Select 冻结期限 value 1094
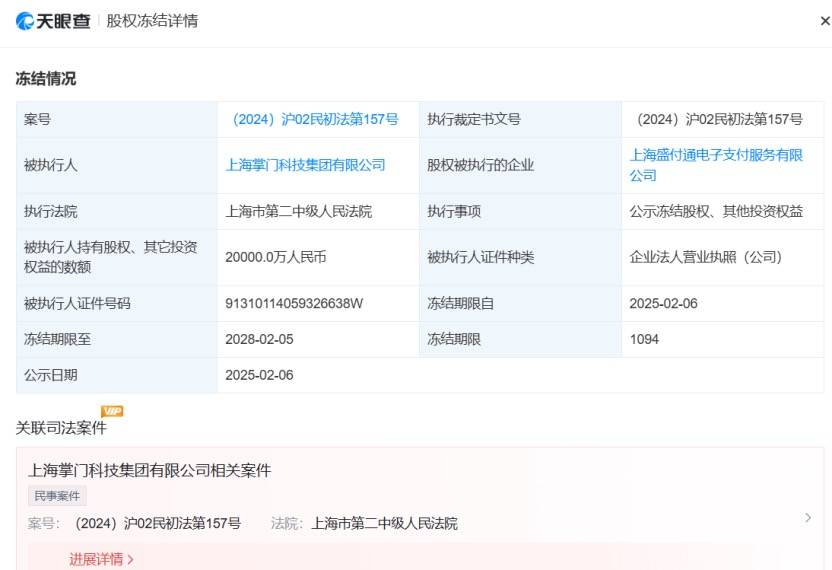The image size is (832, 570). (x=644, y=339)
